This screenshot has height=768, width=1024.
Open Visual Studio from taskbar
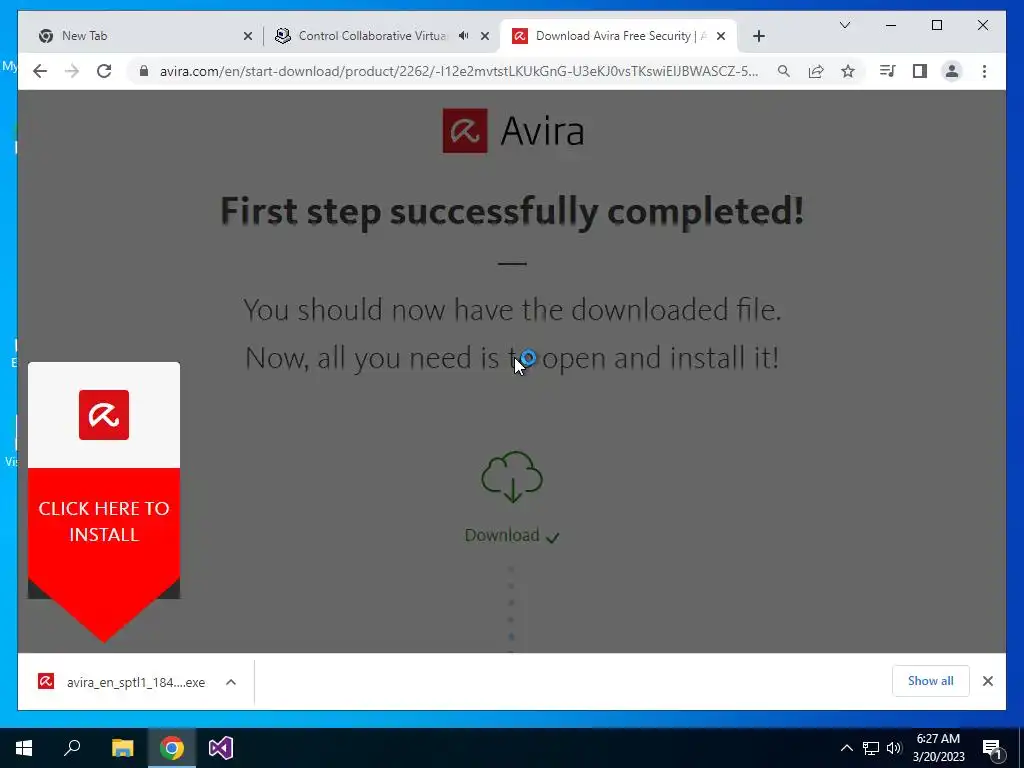[x=221, y=748]
